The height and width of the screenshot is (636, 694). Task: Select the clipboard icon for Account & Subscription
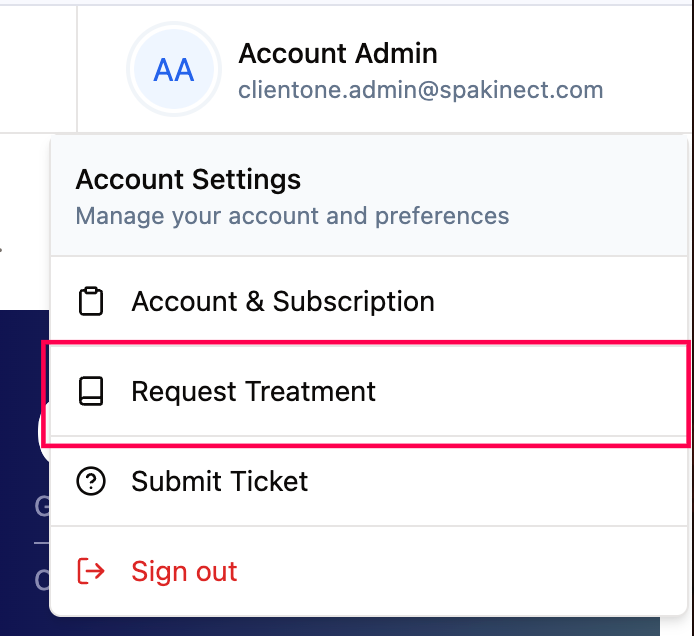coord(91,301)
